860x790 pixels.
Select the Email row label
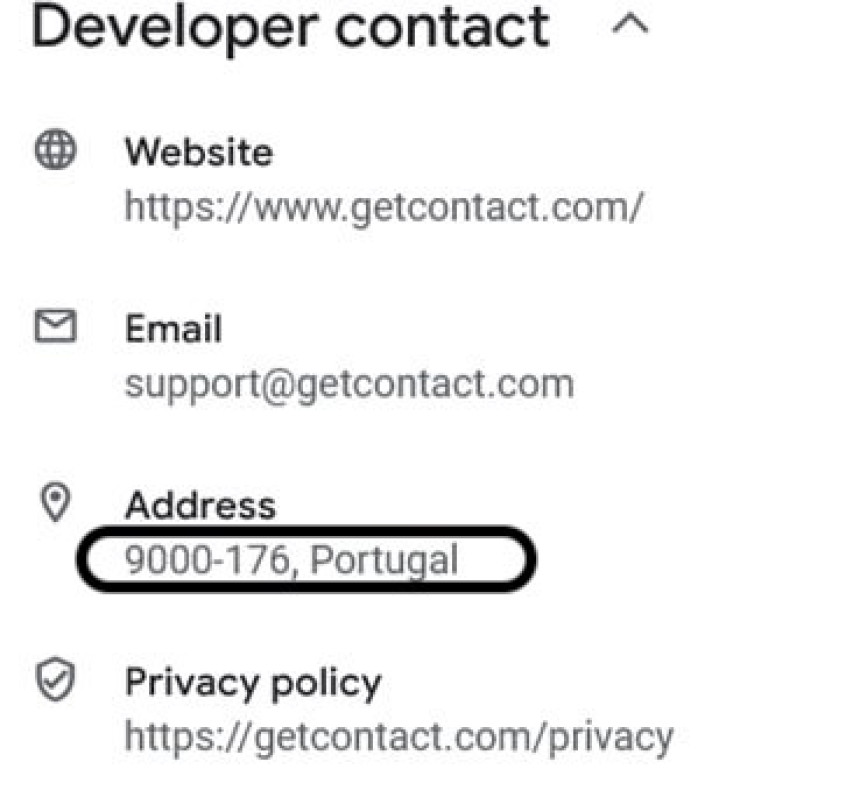pos(173,329)
